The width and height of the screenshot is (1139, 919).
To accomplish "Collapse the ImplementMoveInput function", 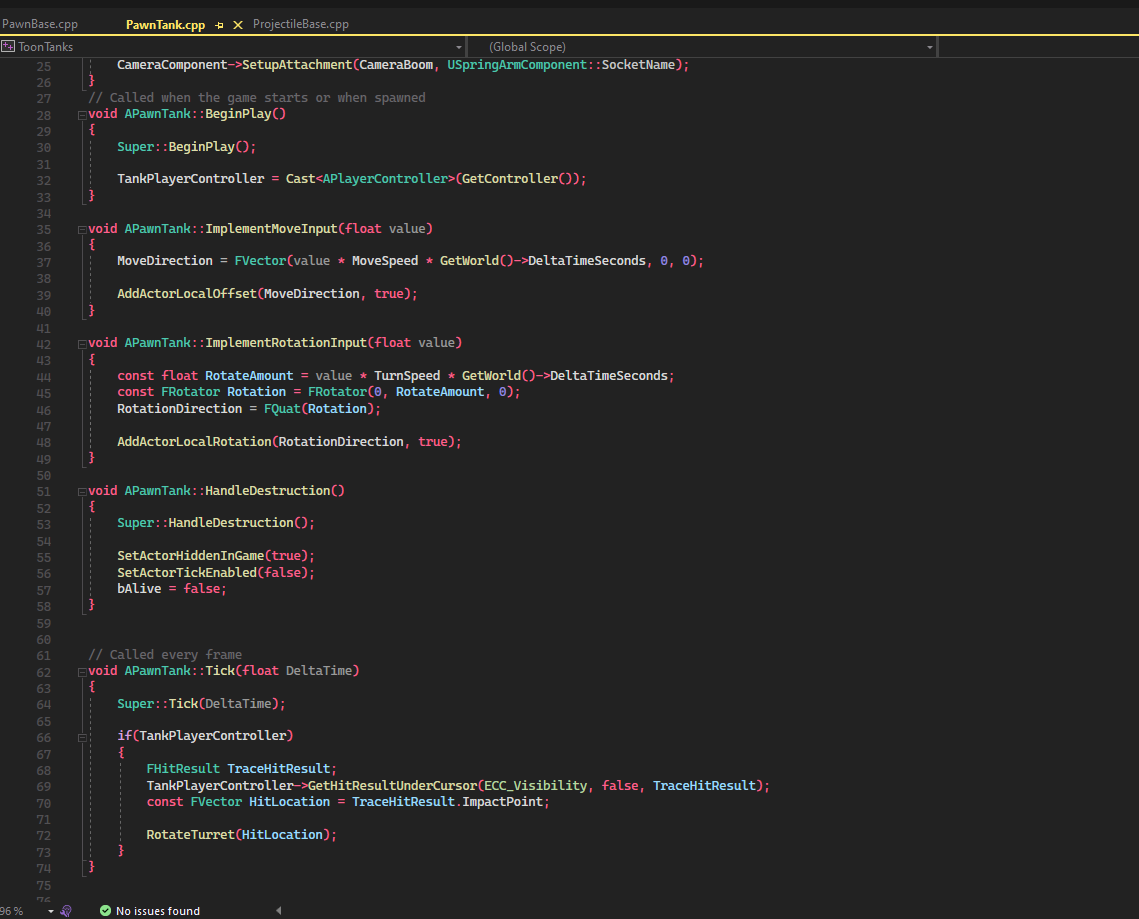I will coord(82,229).
